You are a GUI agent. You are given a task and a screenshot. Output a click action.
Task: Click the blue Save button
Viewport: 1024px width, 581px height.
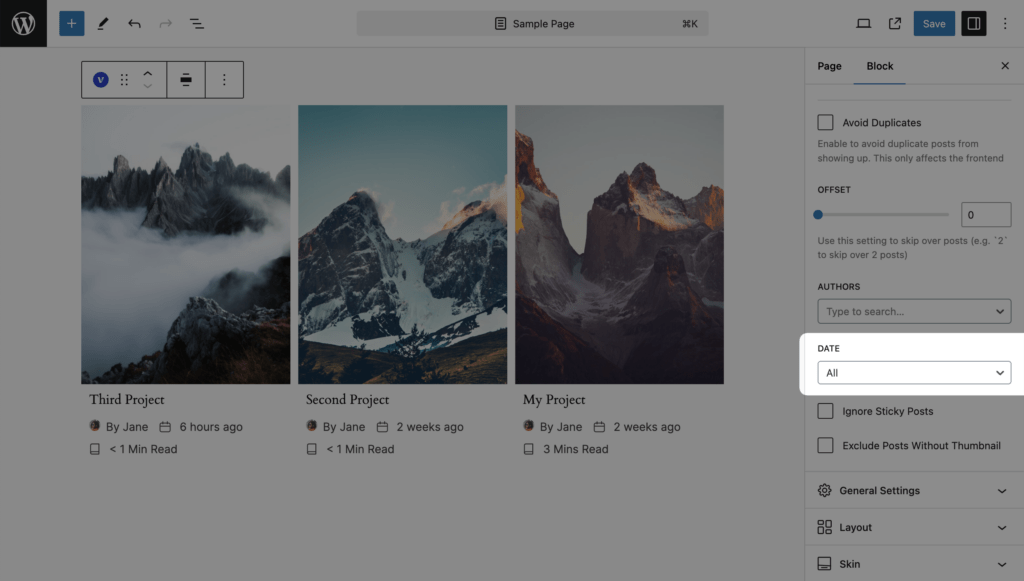click(933, 23)
